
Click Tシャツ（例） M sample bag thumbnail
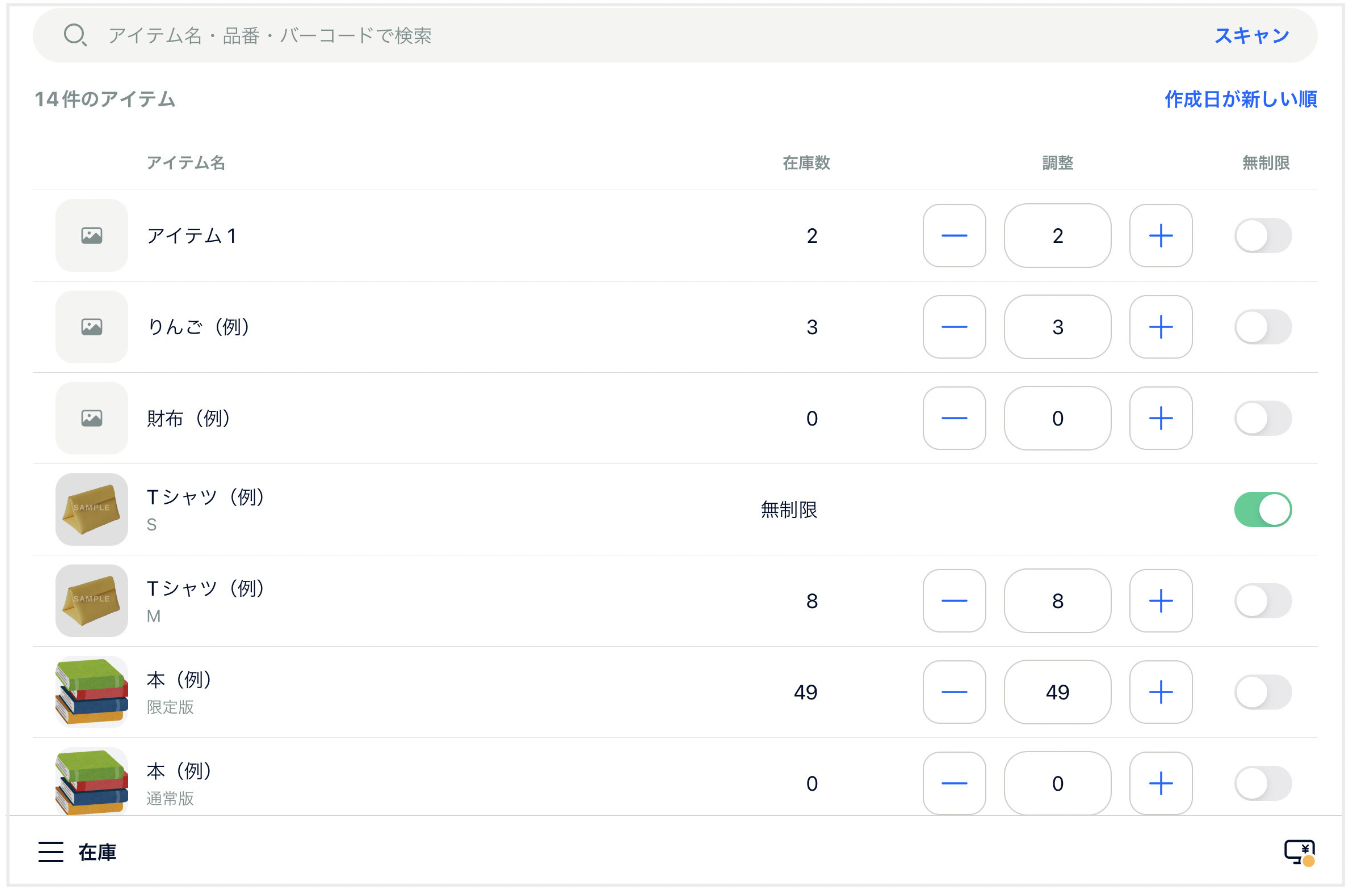click(x=91, y=601)
